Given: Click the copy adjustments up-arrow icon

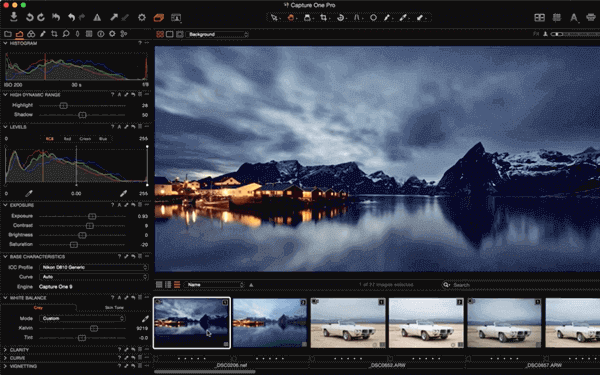Looking at the screenshot, I should (x=114, y=17).
